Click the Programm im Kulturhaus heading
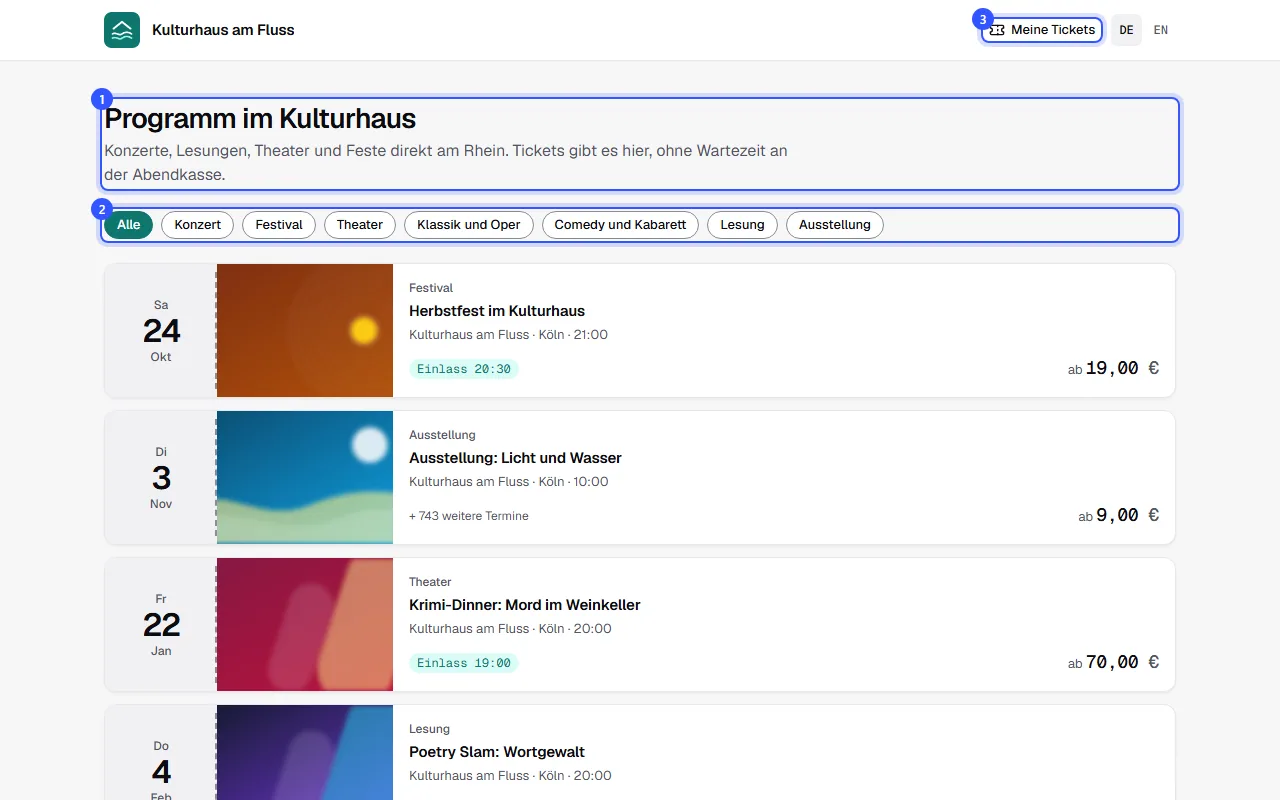 260,118
